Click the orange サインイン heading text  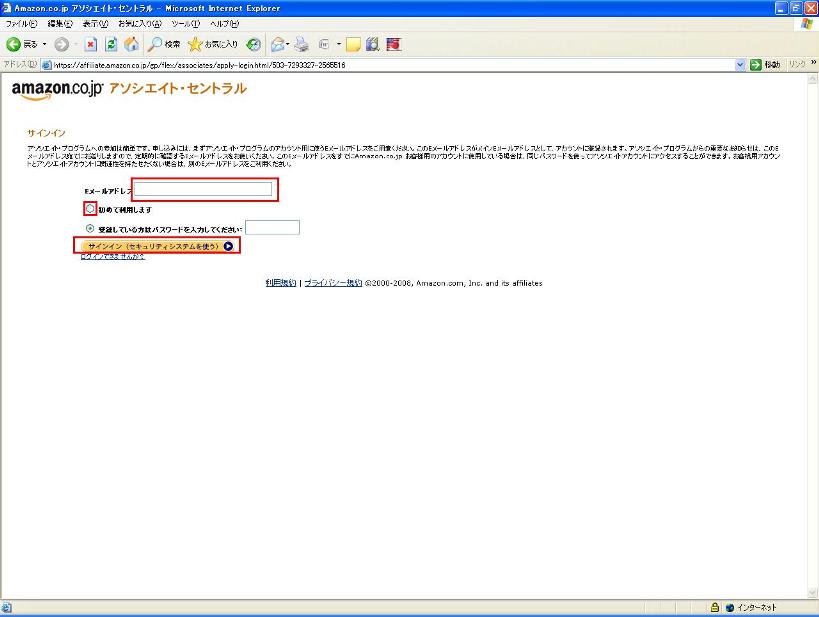click(46, 133)
